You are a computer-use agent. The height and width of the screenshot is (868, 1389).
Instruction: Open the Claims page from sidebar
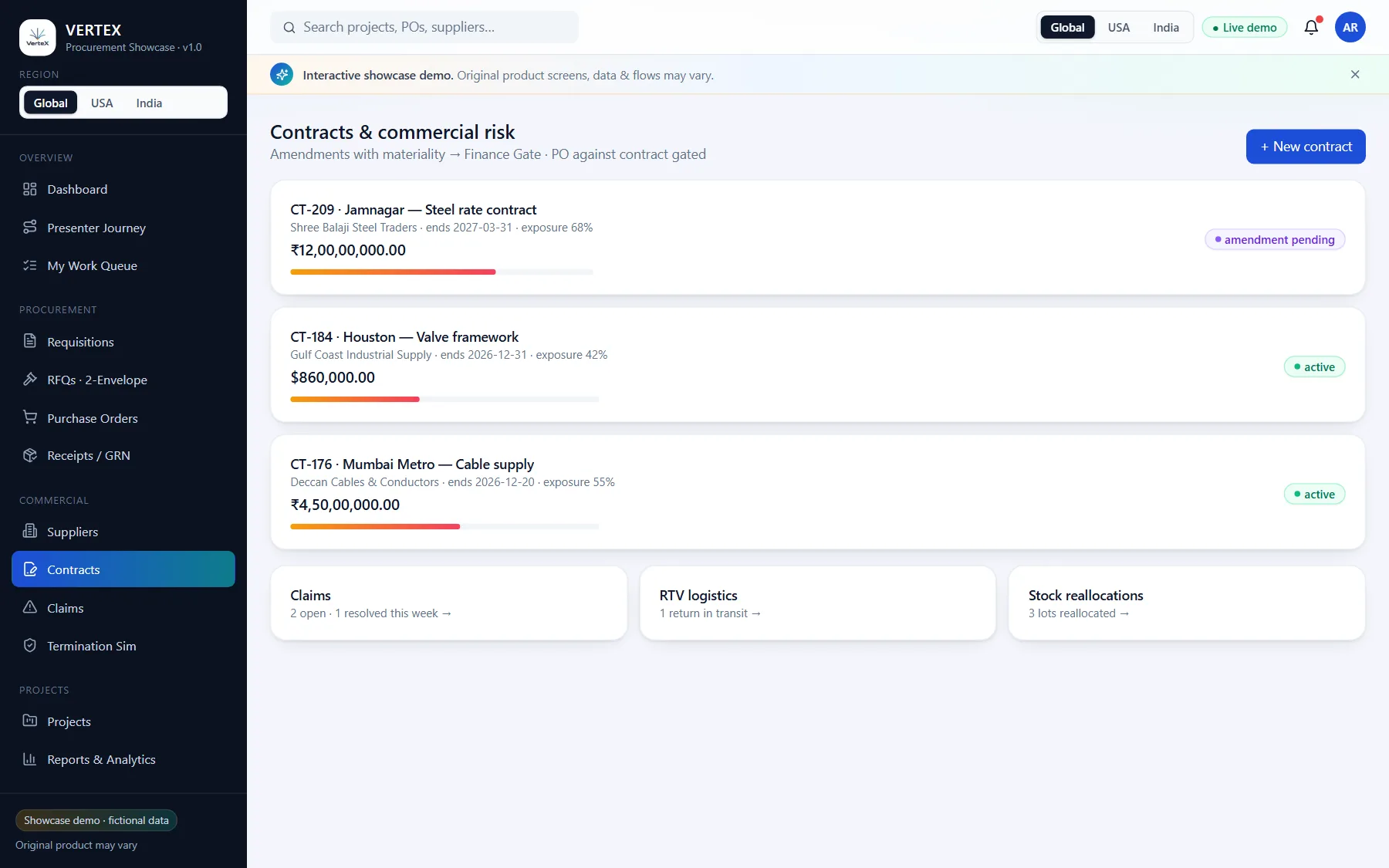click(x=123, y=608)
